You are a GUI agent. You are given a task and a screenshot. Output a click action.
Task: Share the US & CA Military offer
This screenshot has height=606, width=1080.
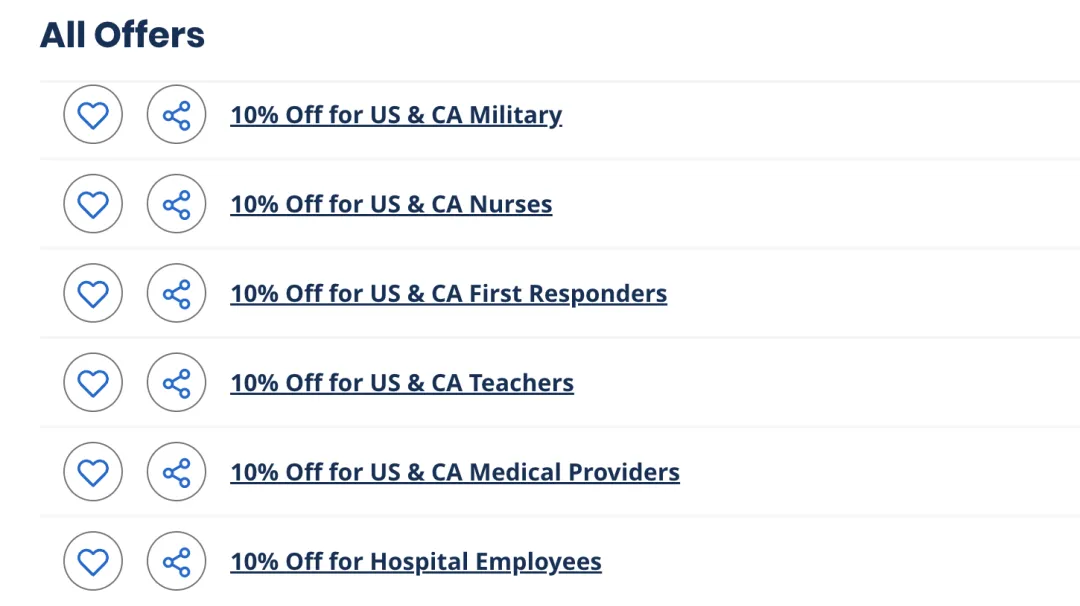(x=176, y=115)
